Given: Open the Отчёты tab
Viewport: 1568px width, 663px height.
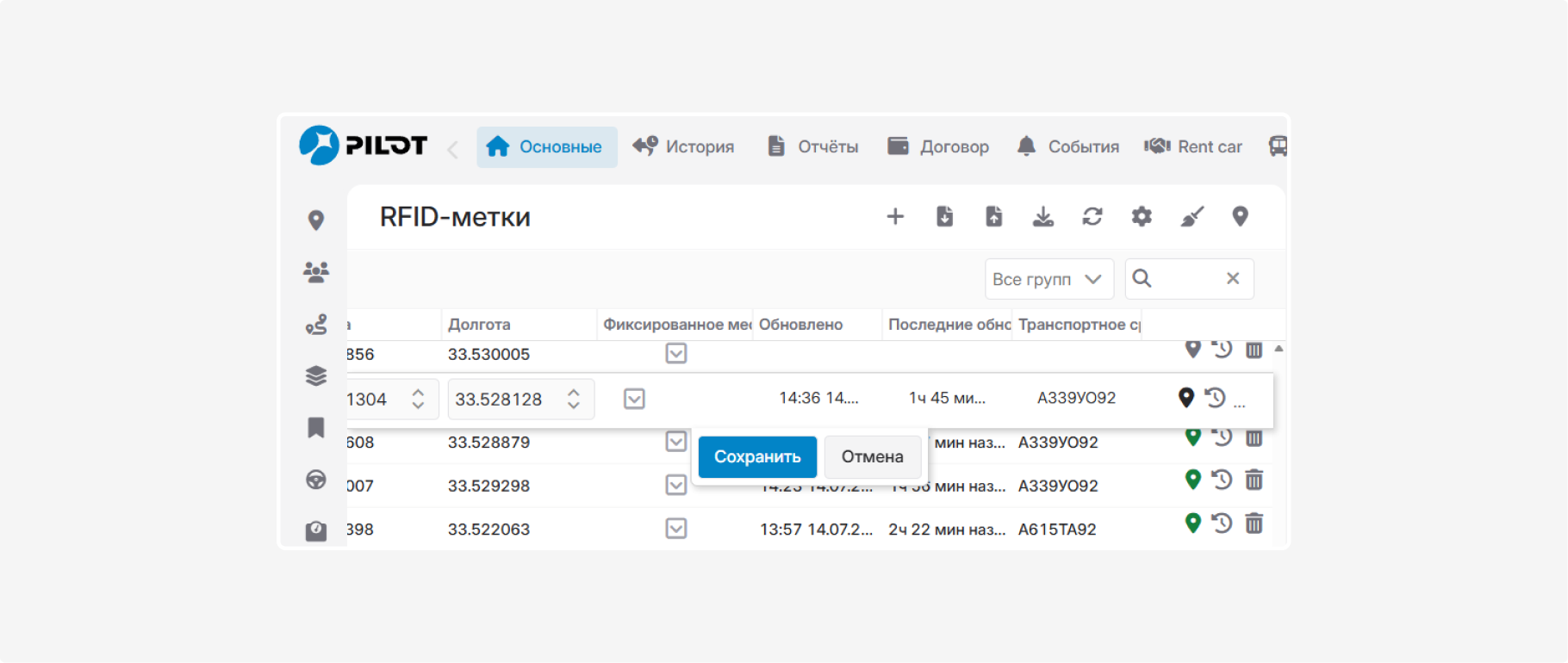Looking at the screenshot, I should (x=812, y=146).
